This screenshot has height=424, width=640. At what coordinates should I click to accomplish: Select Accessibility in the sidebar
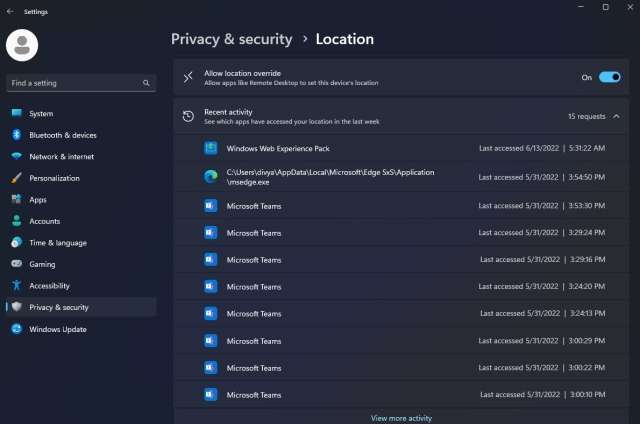pos(49,286)
